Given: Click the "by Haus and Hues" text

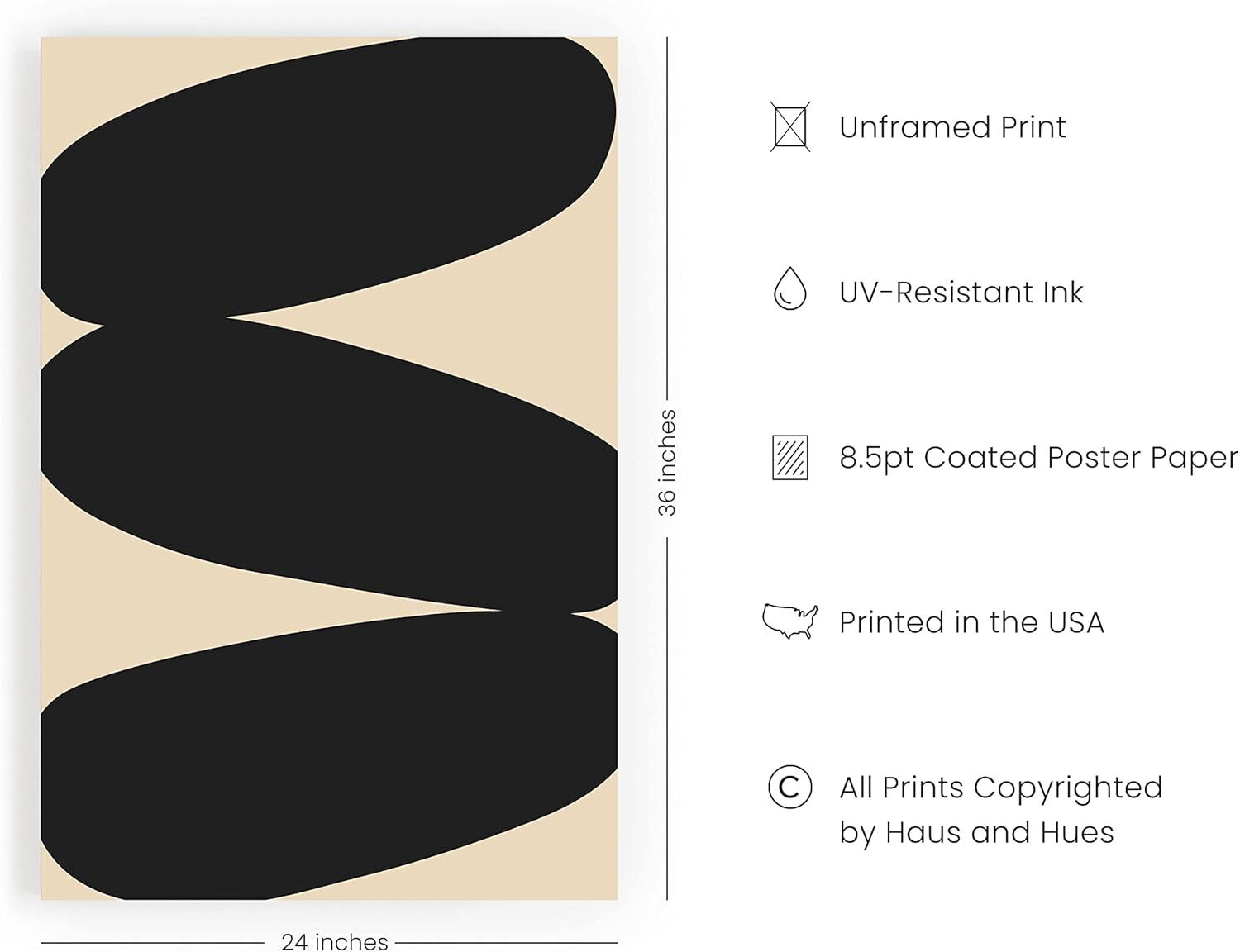Looking at the screenshot, I should 976,832.
